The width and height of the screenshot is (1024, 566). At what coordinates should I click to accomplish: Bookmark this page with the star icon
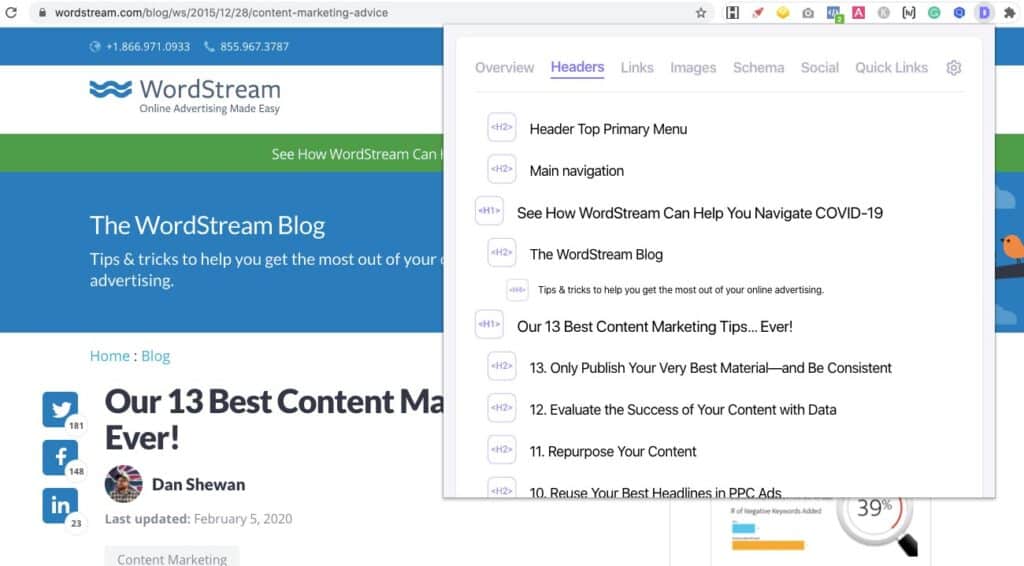click(x=701, y=12)
